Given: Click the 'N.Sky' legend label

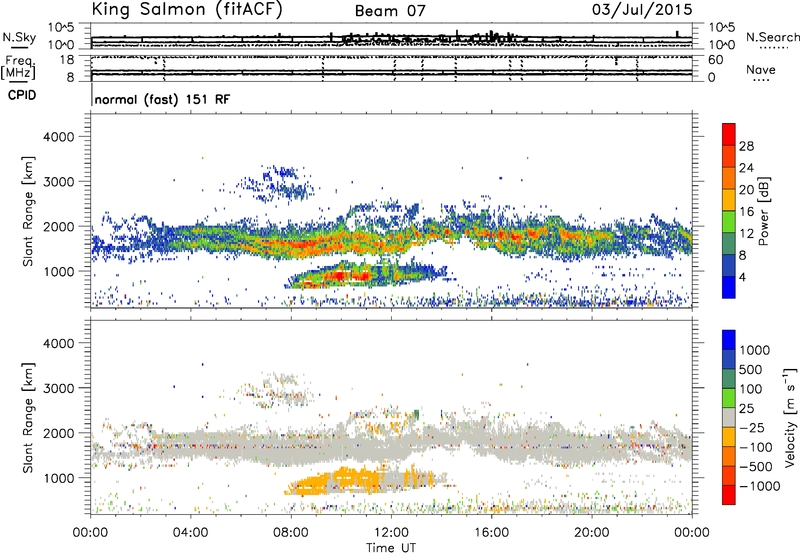Looking at the screenshot, I should [x=19, y=37].
